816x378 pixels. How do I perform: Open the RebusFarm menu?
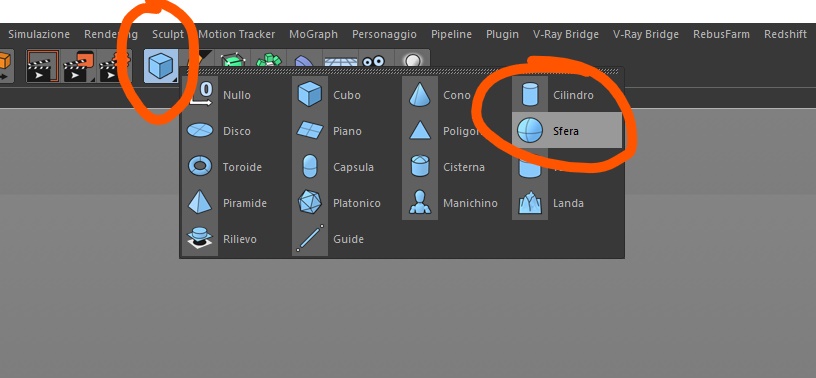(721, 34)
